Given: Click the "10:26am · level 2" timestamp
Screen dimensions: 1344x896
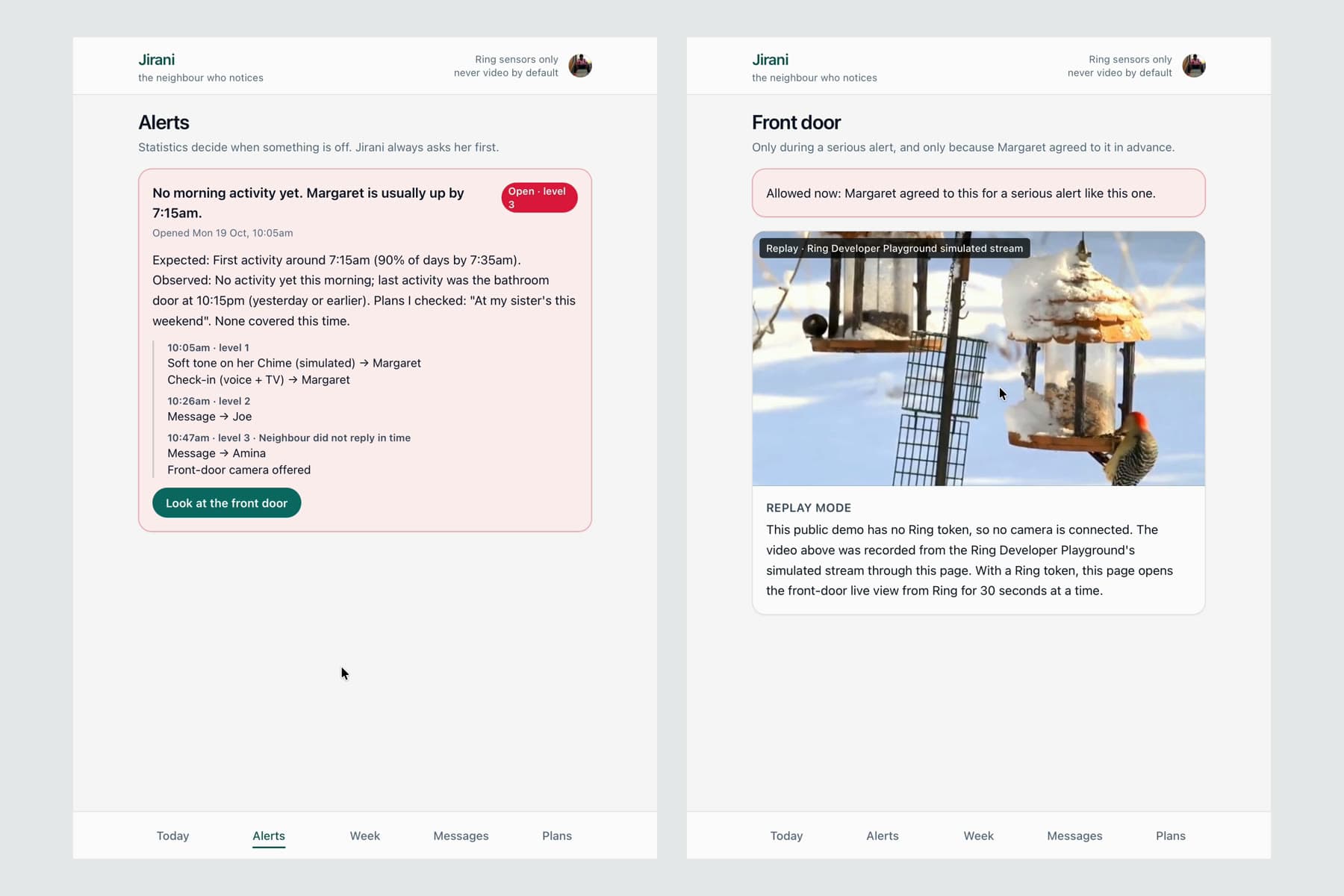Looking at the screenshot, I should point(209,401).
